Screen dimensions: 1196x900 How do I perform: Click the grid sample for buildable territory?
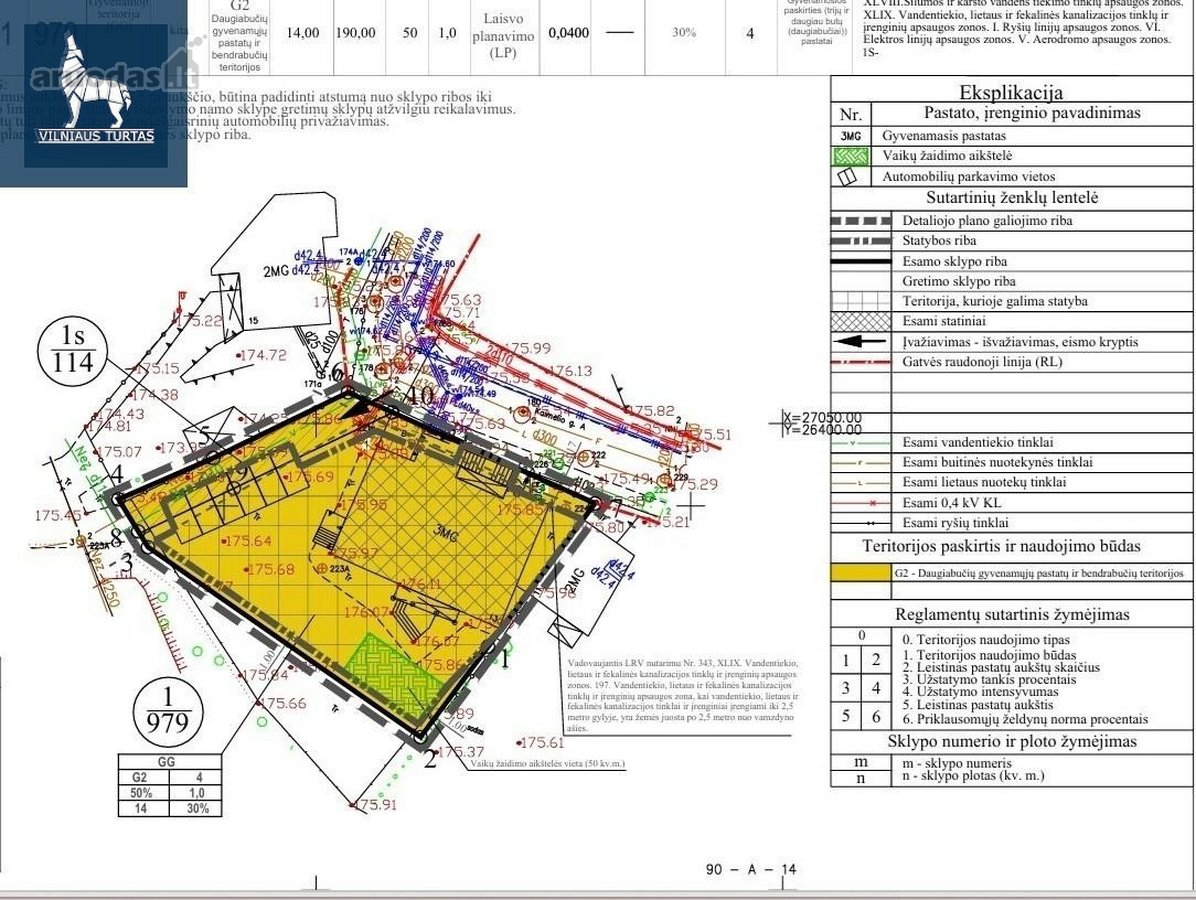click(860, 301)
